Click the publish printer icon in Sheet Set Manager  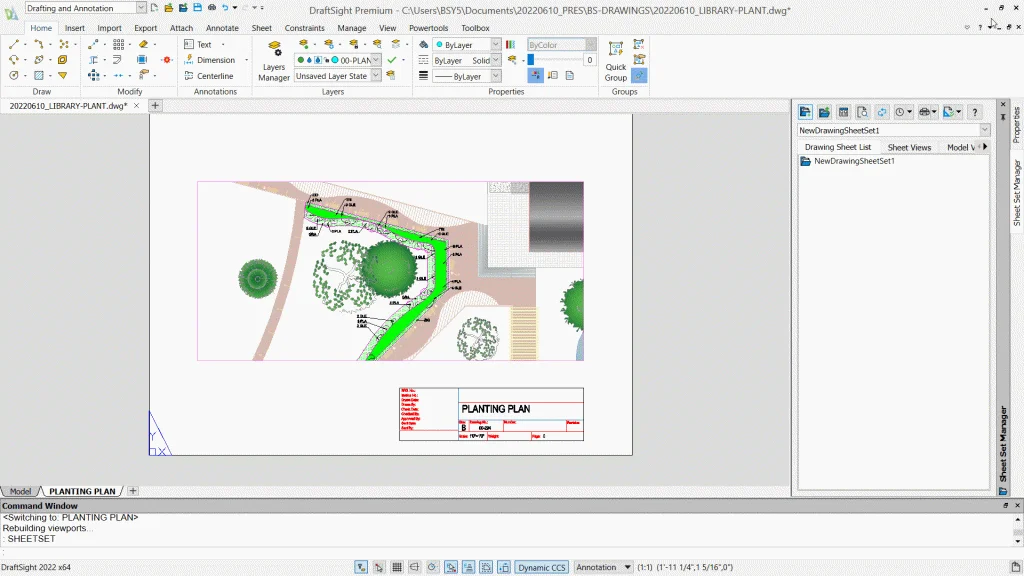click(926, 112)
